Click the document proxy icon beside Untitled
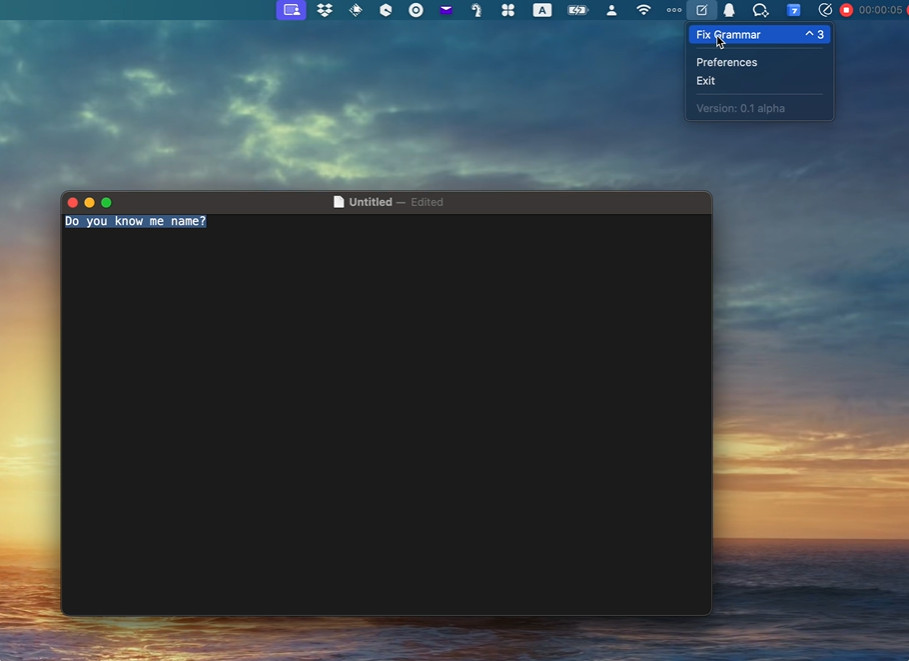Viewport: 909px width, 661px height. pos(339,202)
